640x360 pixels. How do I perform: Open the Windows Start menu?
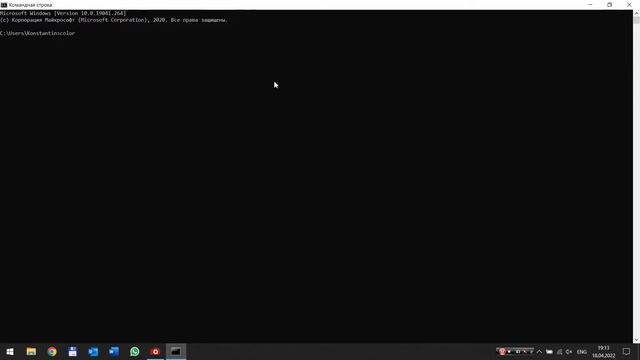coord(10,351)
